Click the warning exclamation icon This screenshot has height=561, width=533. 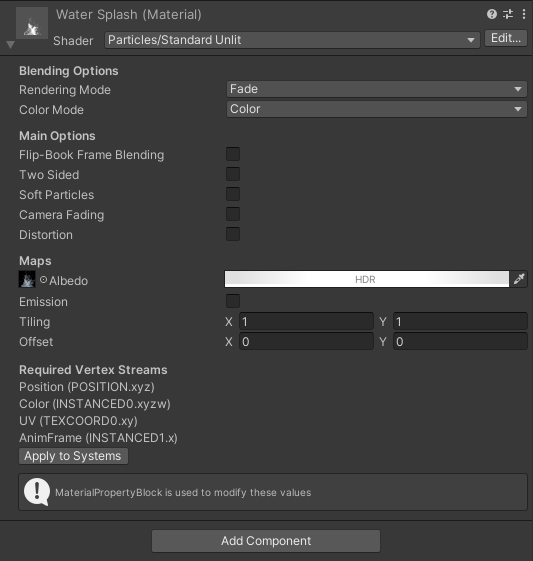[x=37, y=492]
